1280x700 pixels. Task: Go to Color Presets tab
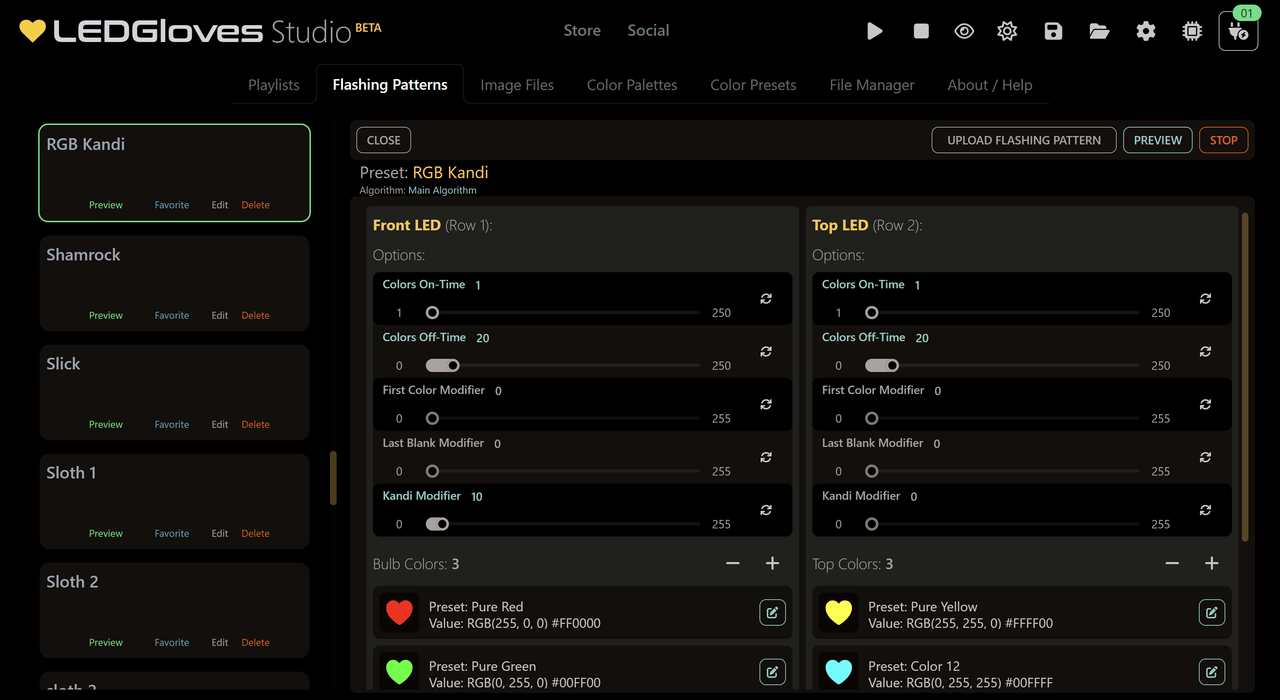point(753,85)
